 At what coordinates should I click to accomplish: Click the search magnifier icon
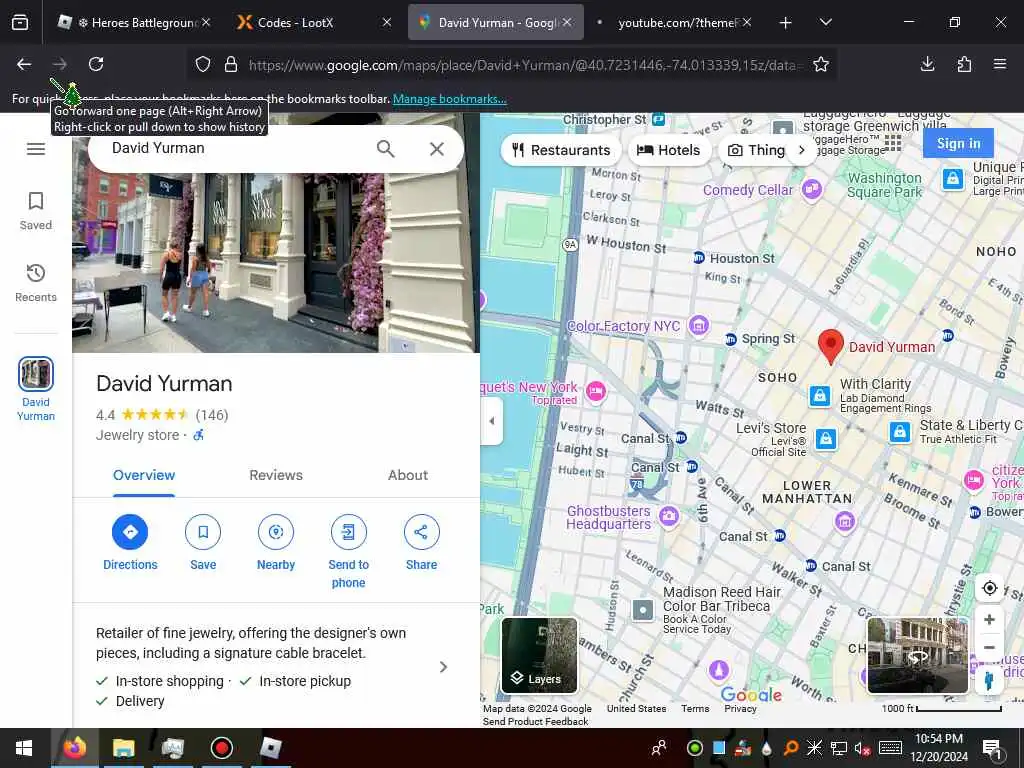385,149
